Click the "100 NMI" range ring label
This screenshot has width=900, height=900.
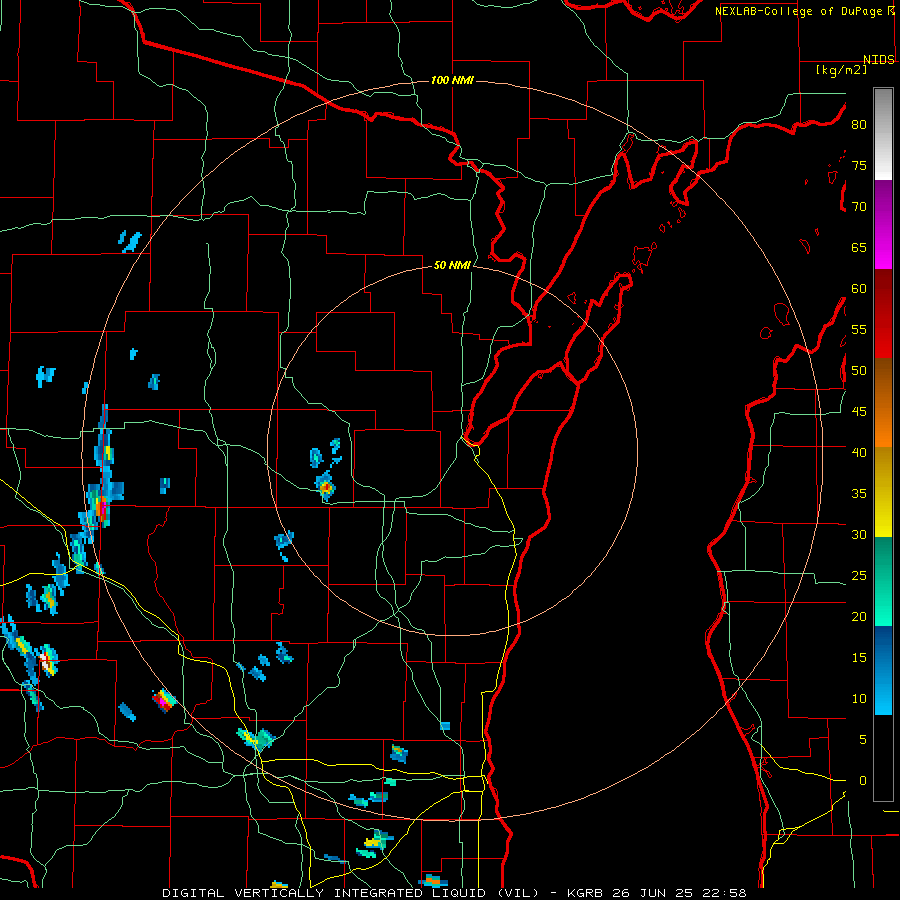[x=452, y=80]
